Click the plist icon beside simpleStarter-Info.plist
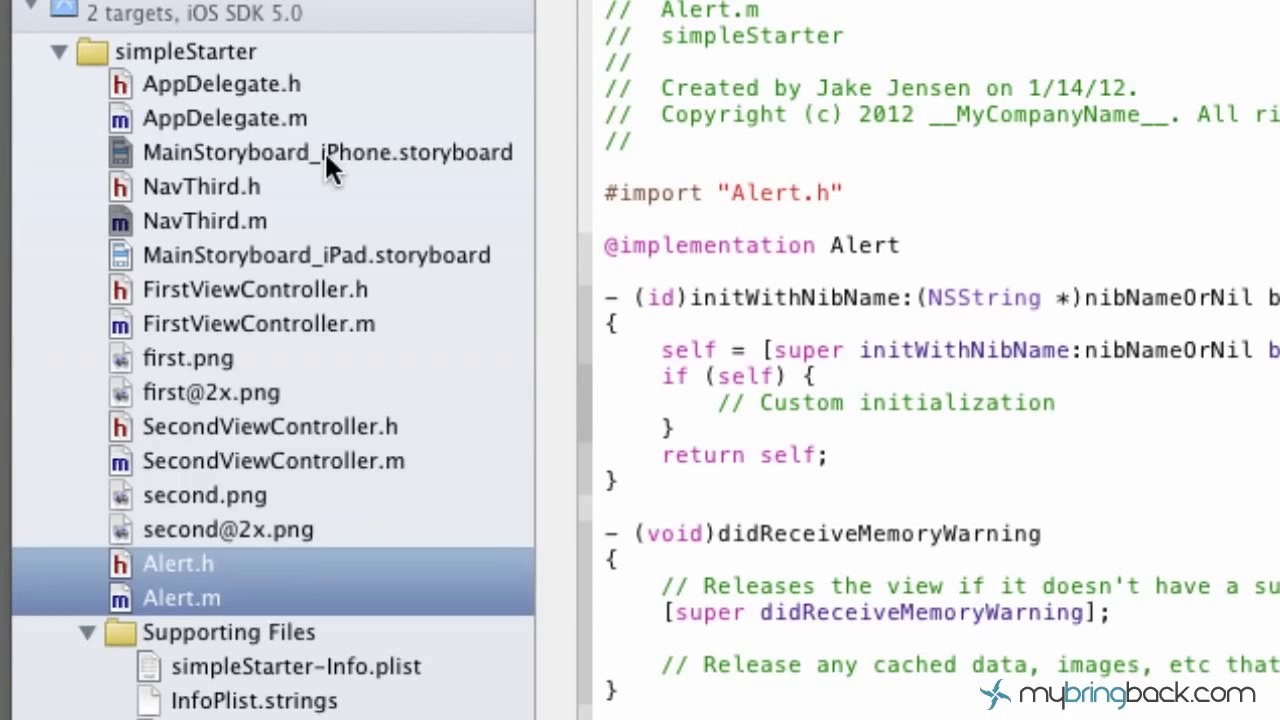 pyautogui.click(x=148, y=667)
